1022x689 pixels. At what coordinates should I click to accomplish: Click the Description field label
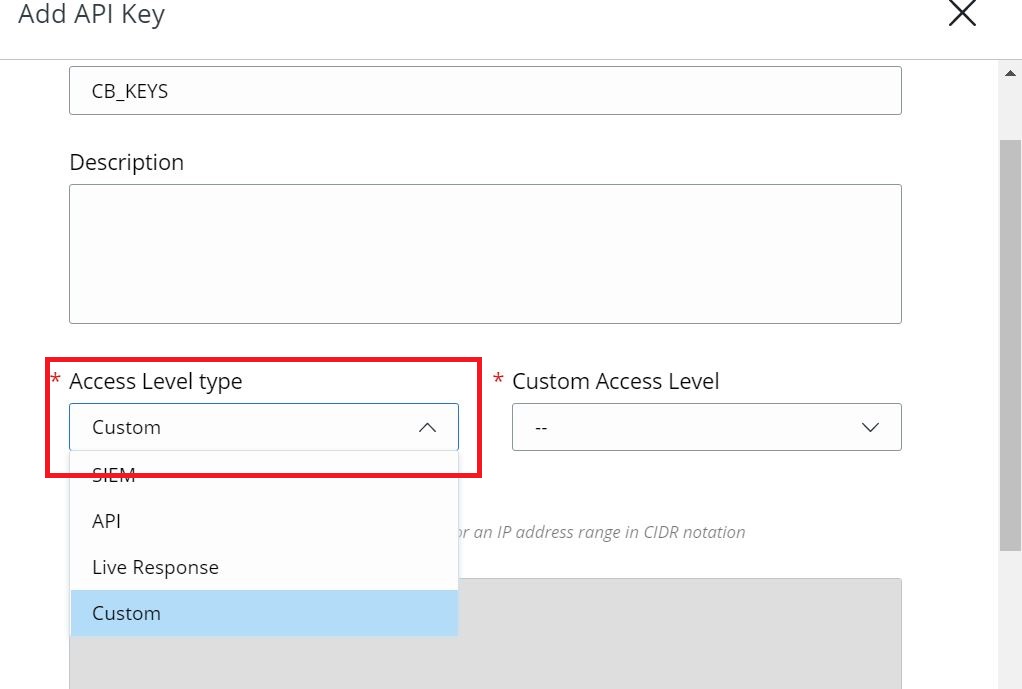[126, 162]
